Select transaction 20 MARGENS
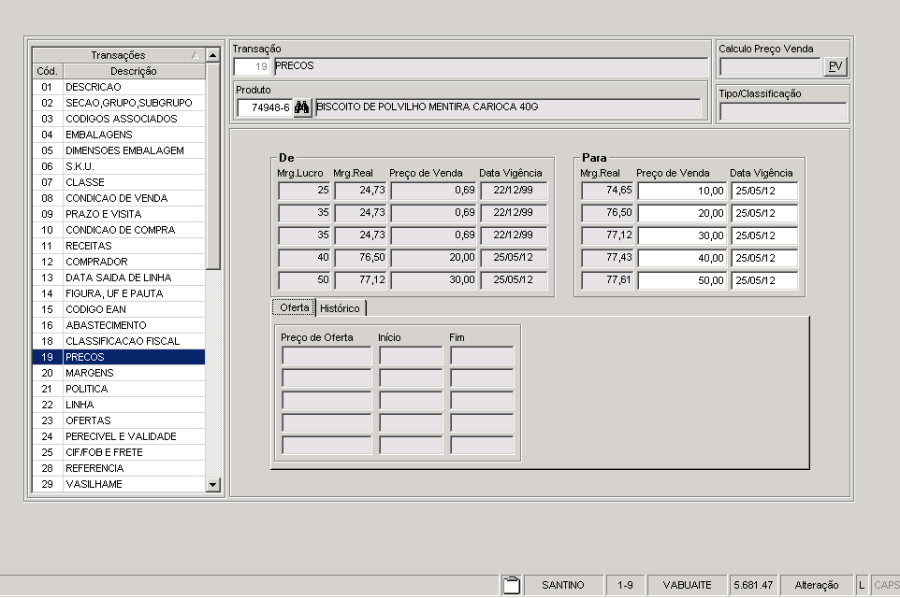 [x=119, y=373]
